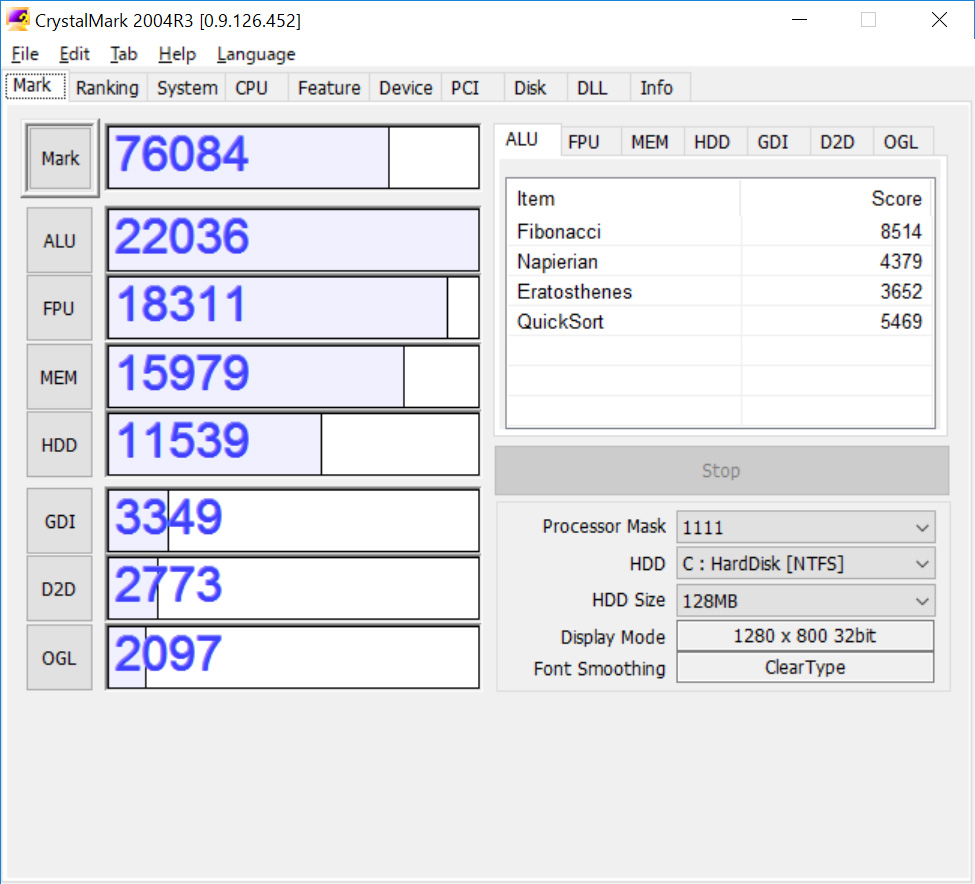Run the MEM benchmark
975x884 pixels.
coord(59,377)
